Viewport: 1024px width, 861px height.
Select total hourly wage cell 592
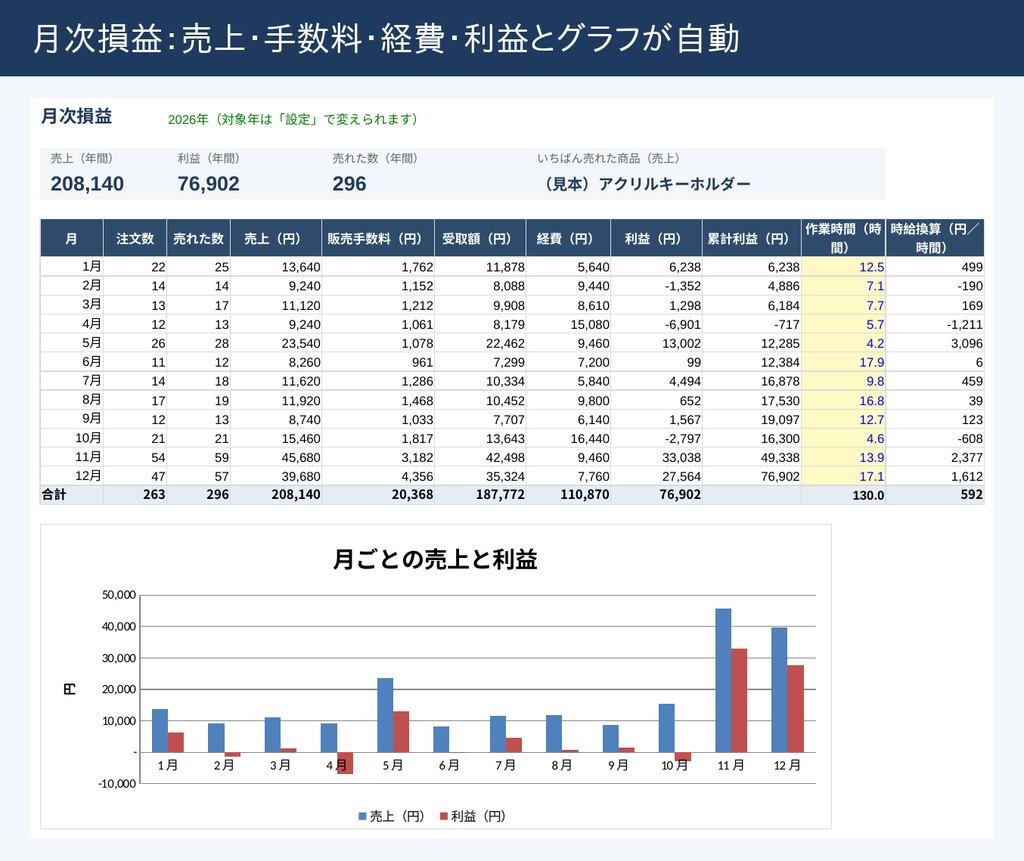tap(935, 495)
